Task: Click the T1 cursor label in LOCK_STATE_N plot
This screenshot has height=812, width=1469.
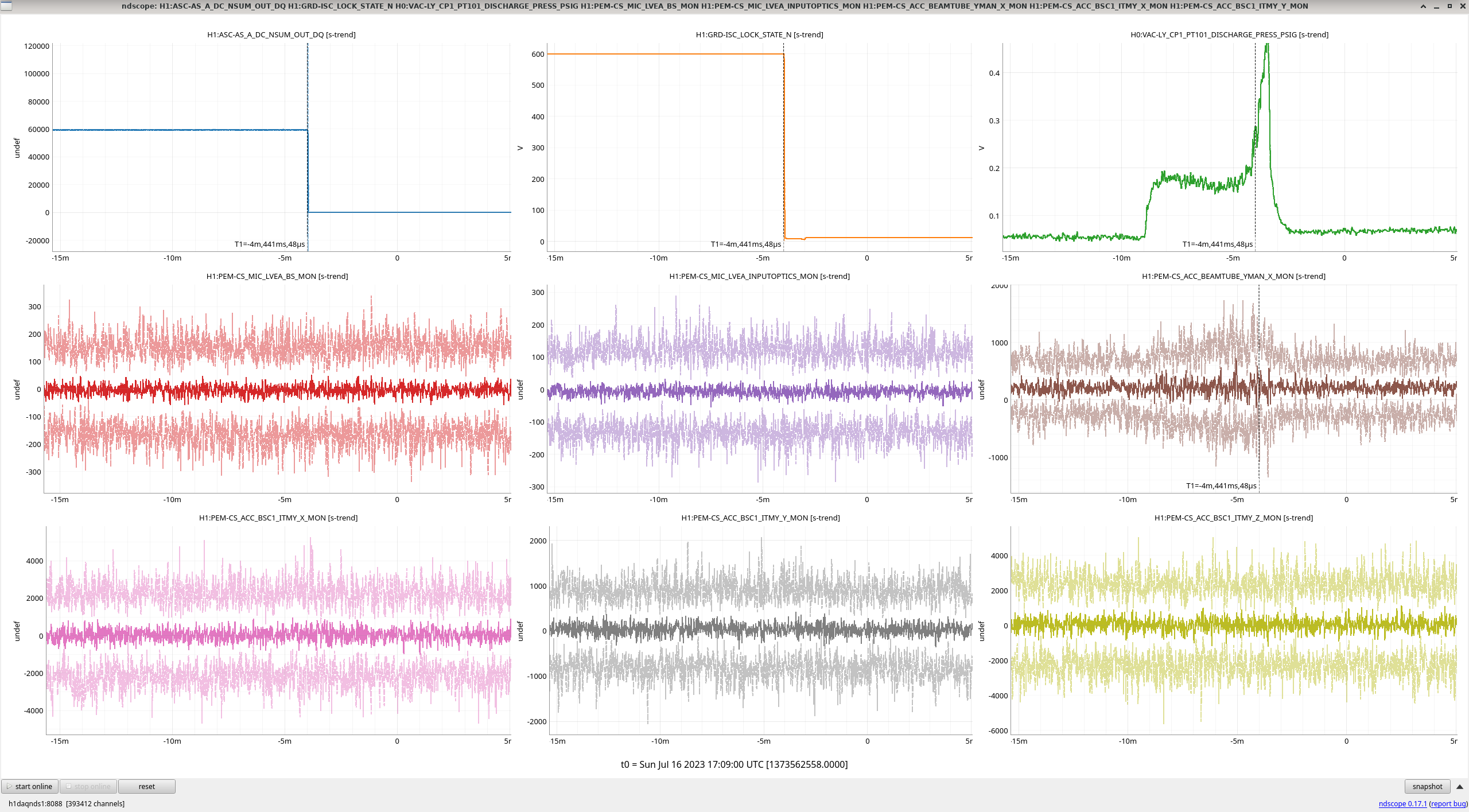Action: 745,244
